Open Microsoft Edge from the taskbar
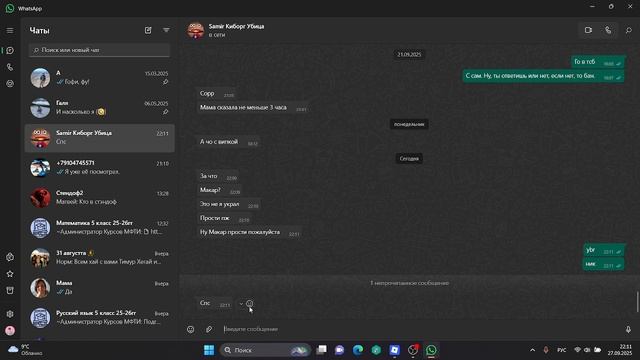 coord(358,350)
